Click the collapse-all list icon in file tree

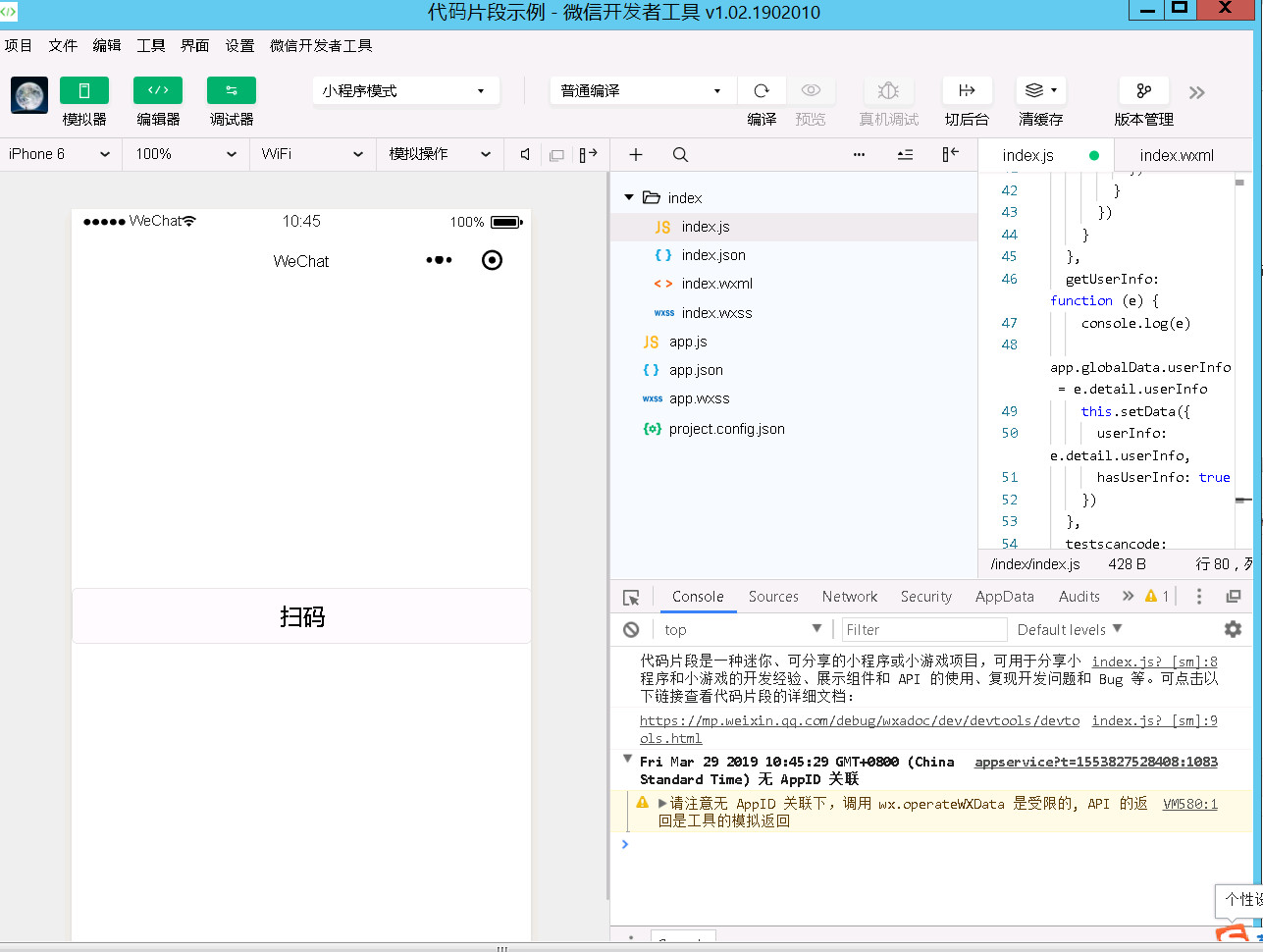905,154
